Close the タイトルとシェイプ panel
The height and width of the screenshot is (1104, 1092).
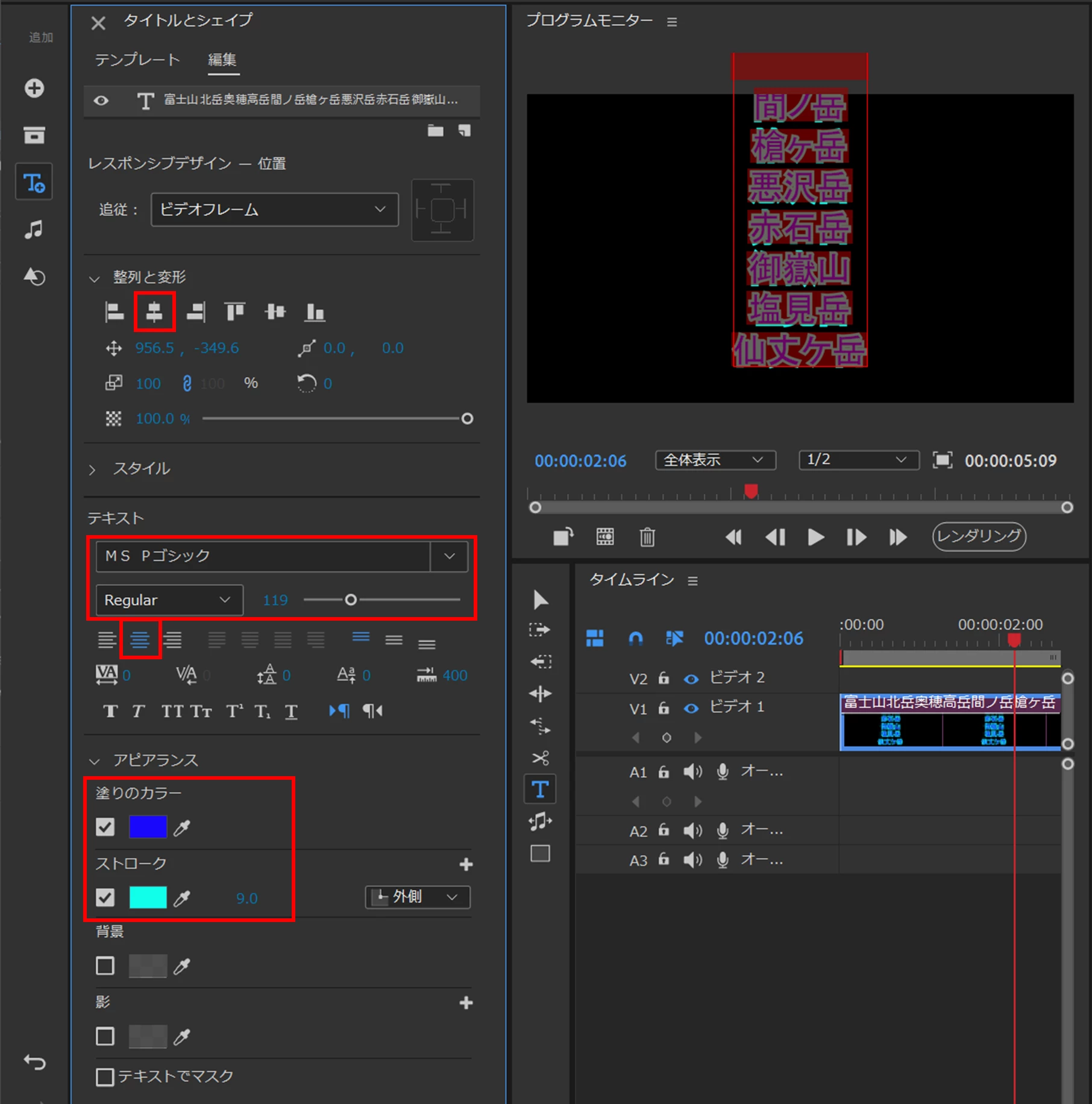pos(98,23)
